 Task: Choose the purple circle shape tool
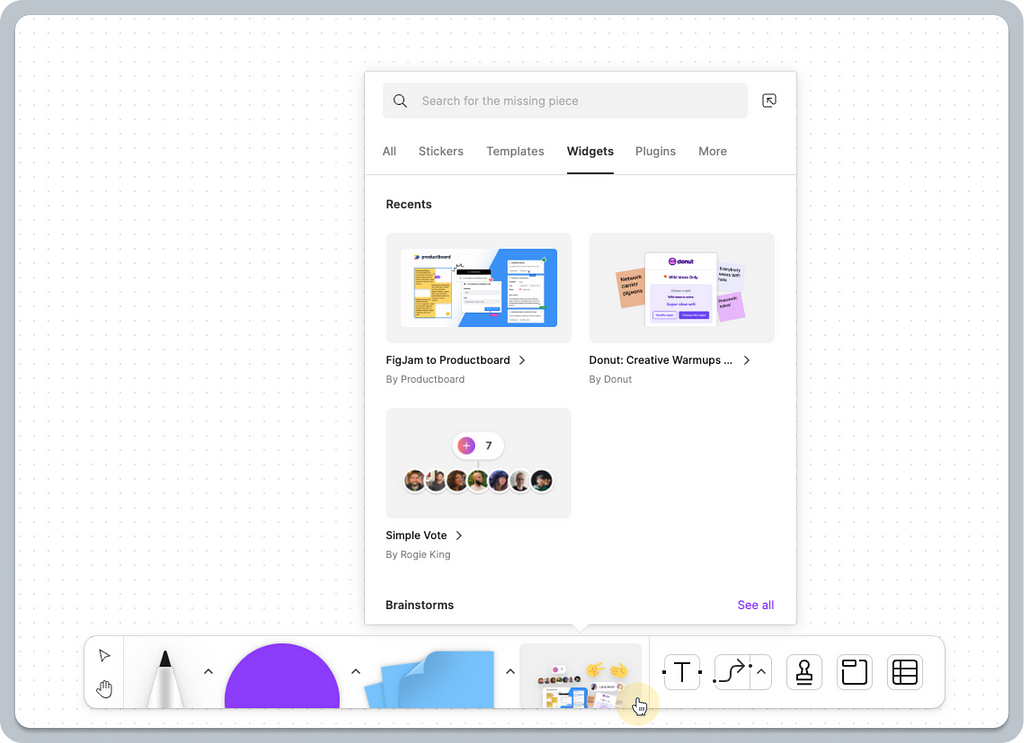282,676
